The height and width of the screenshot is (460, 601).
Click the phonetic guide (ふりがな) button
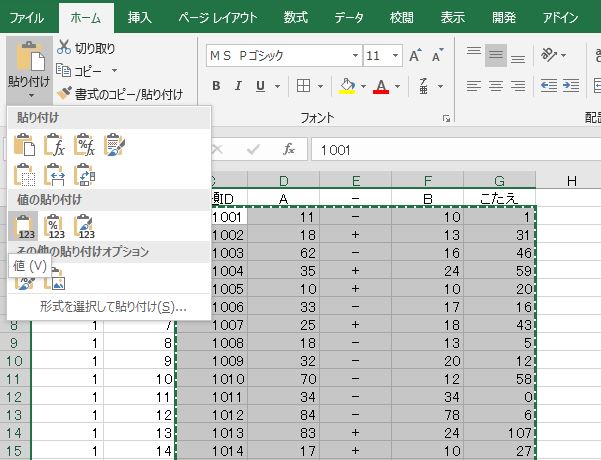[x=424, y=86]
